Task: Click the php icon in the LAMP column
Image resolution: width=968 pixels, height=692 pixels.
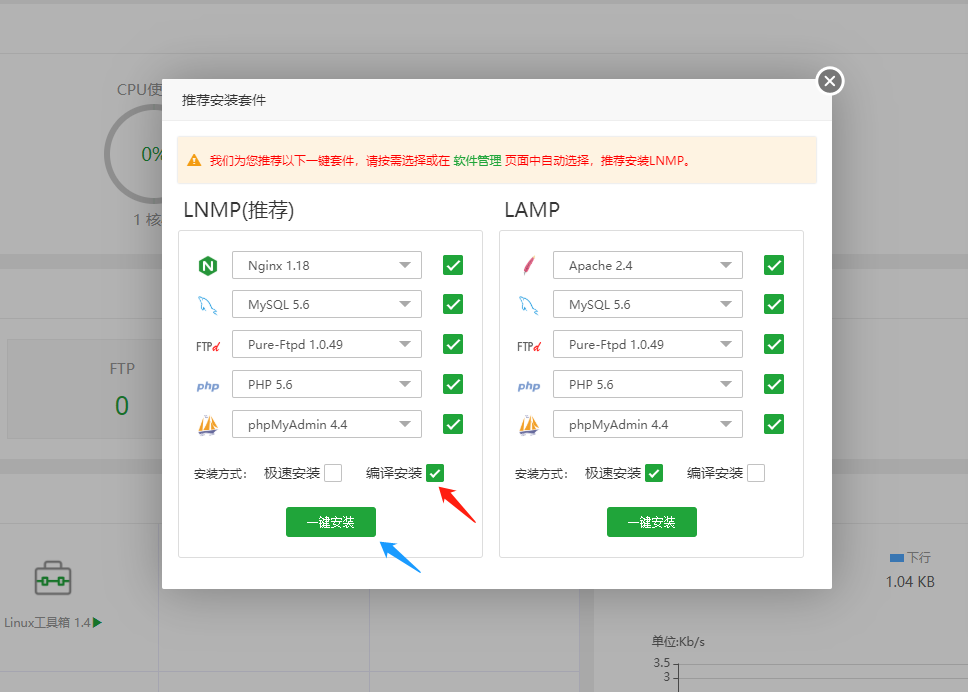Action: pos(529,386)
